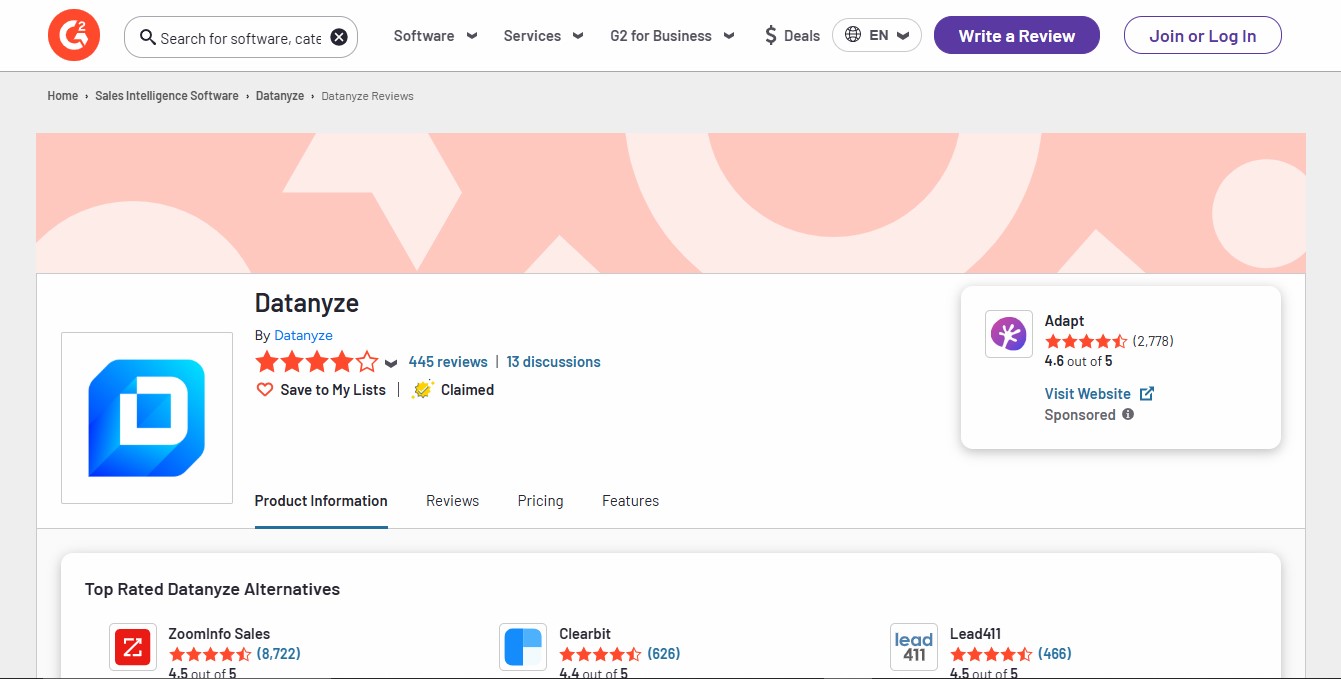Switch to the Pricing tab
The height and width of the screenshot is (679, 1341).
[x=541, y=501]
